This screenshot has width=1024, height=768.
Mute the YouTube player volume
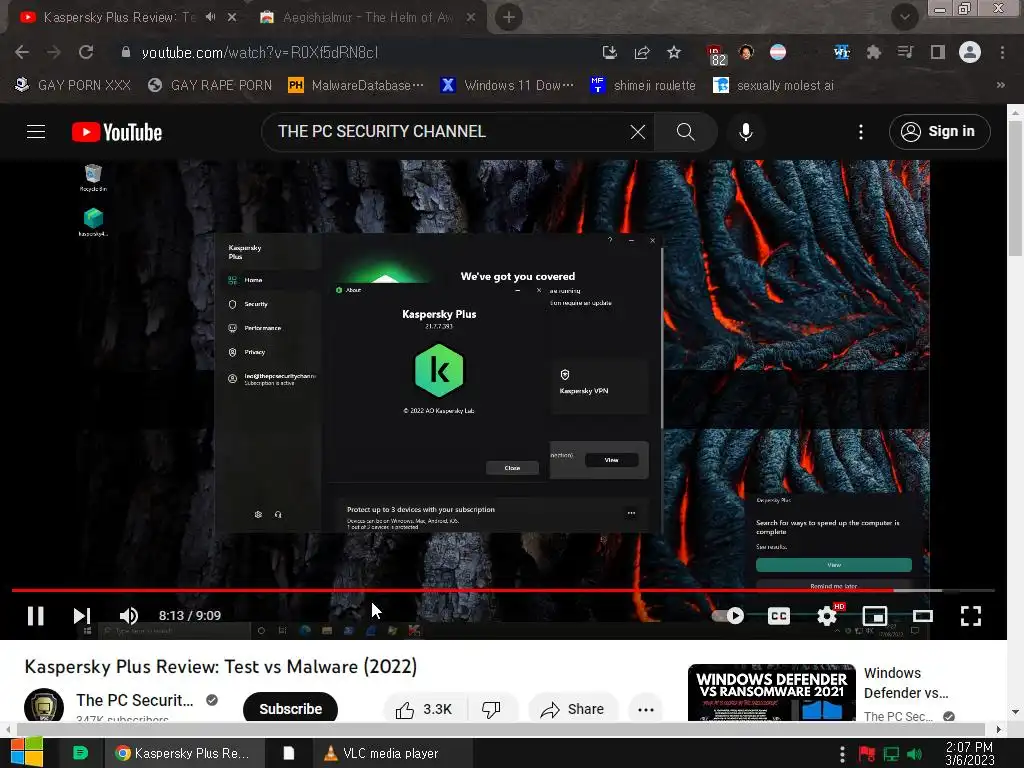(x=129, y=616)
